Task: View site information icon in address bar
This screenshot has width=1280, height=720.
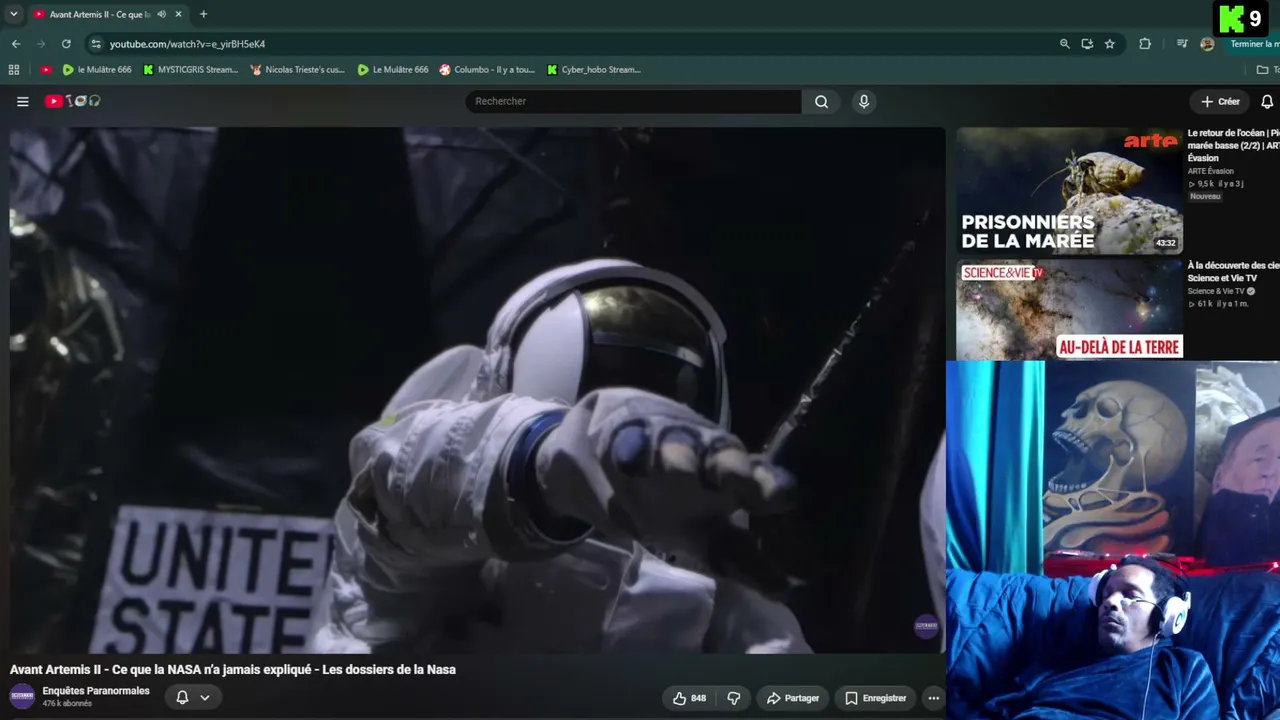Action: pos(96,44)
